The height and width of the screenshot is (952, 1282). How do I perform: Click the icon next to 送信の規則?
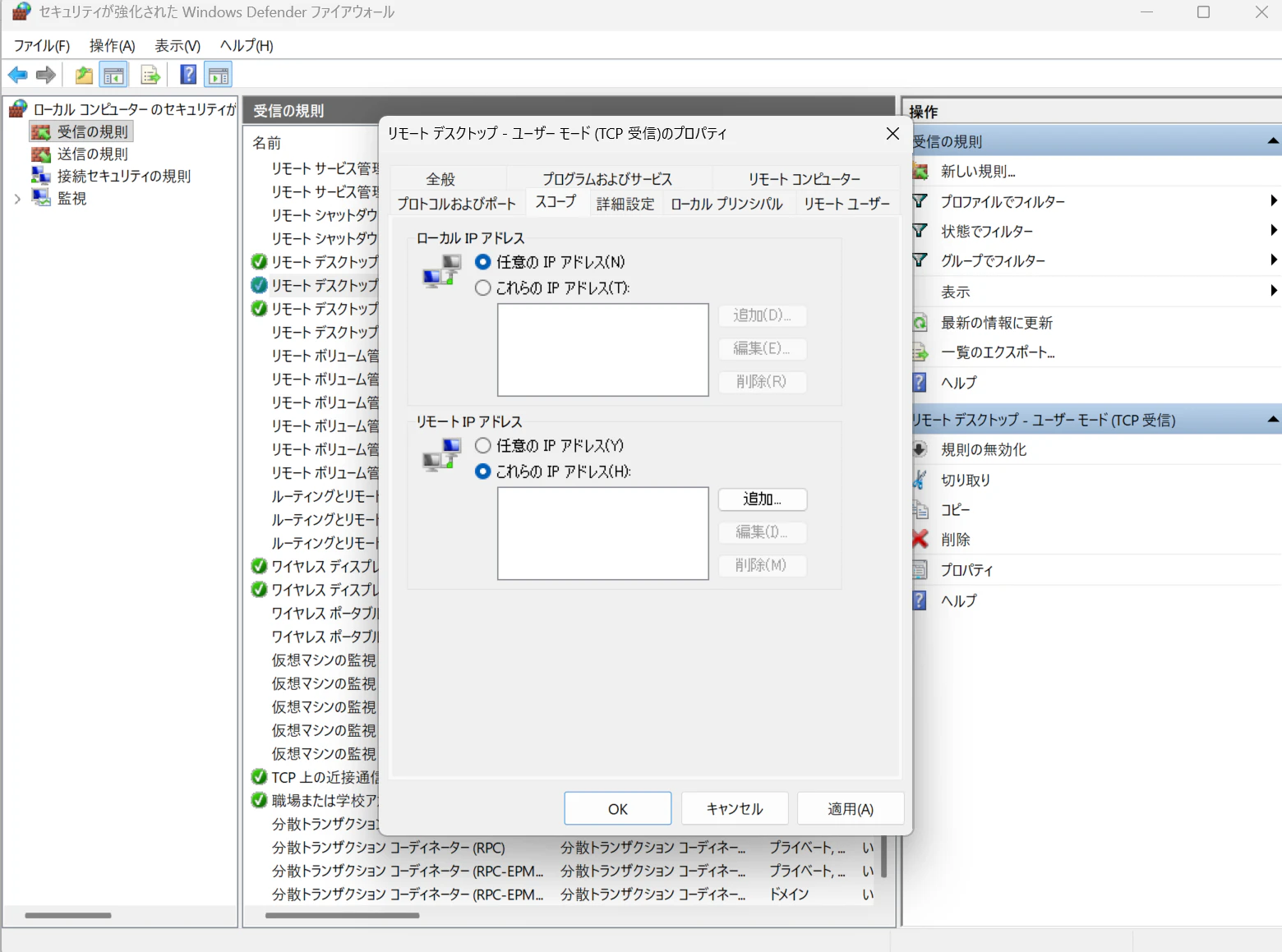click(x=41, y=154)
